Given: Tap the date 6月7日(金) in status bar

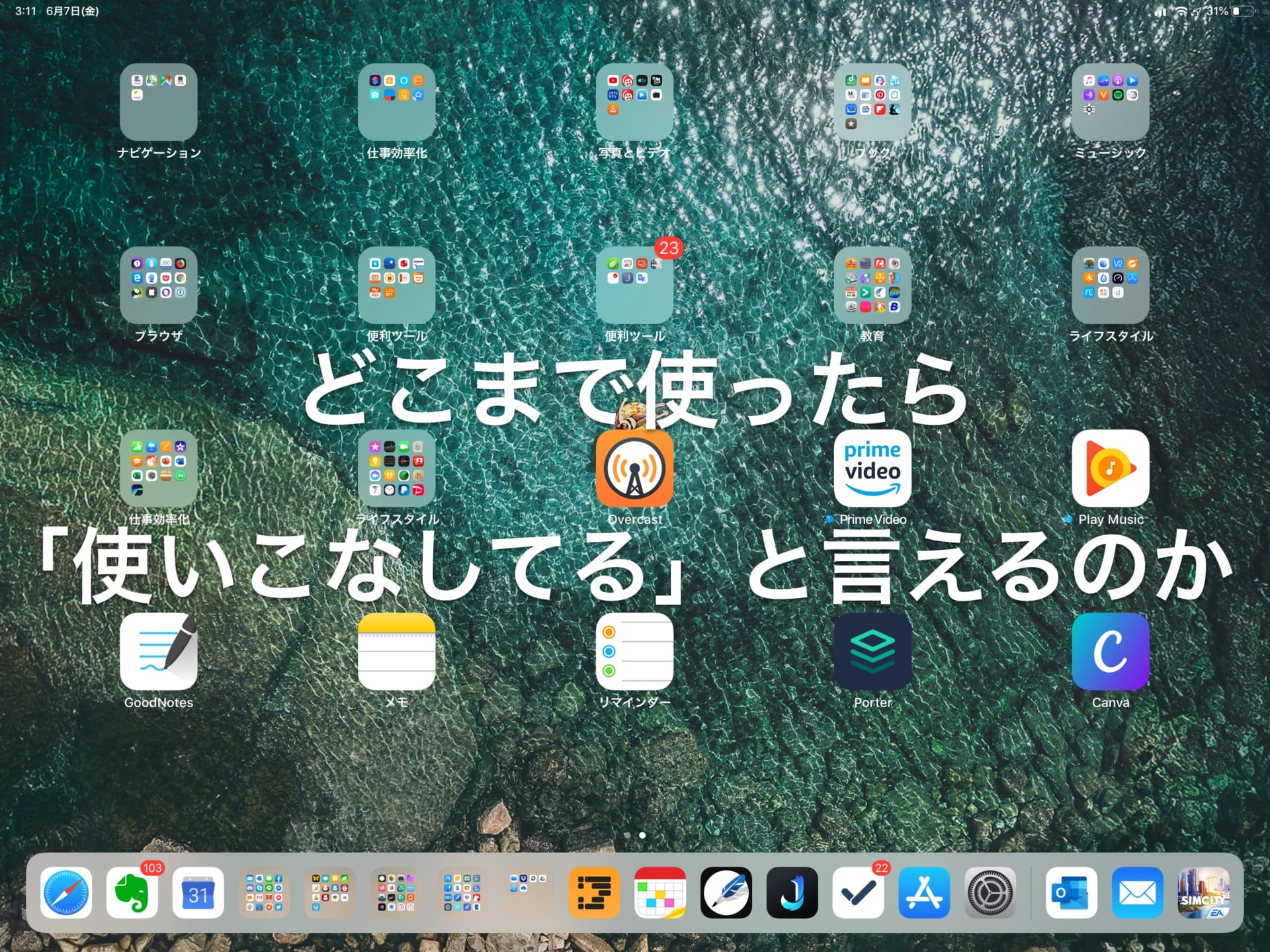Looking at the screenshot, I should pos(72,11).
